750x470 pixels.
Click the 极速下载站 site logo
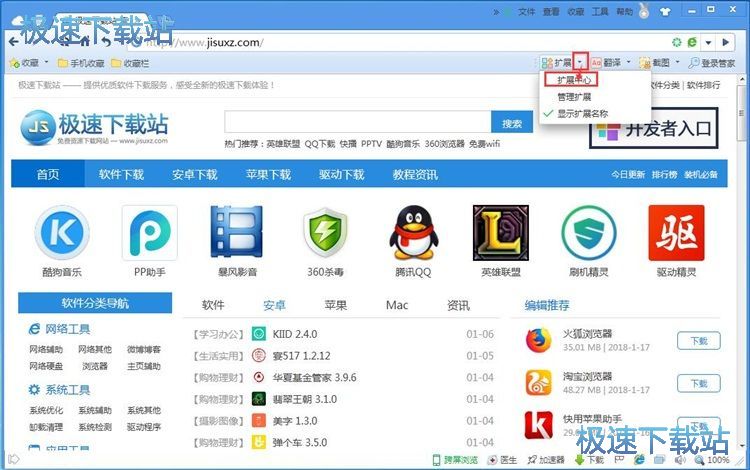95,127
